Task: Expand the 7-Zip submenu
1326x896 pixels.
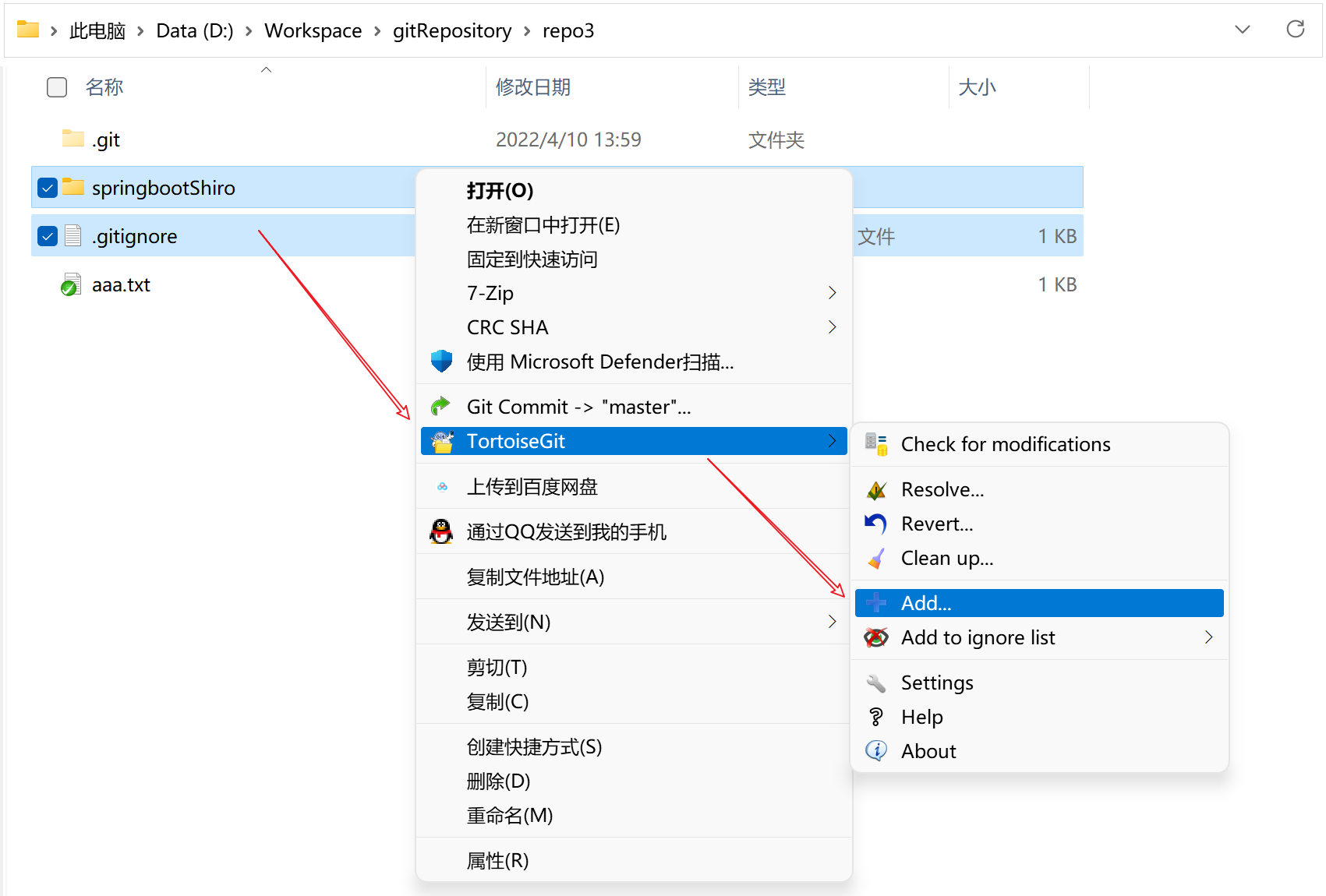Action: [832, 293]
